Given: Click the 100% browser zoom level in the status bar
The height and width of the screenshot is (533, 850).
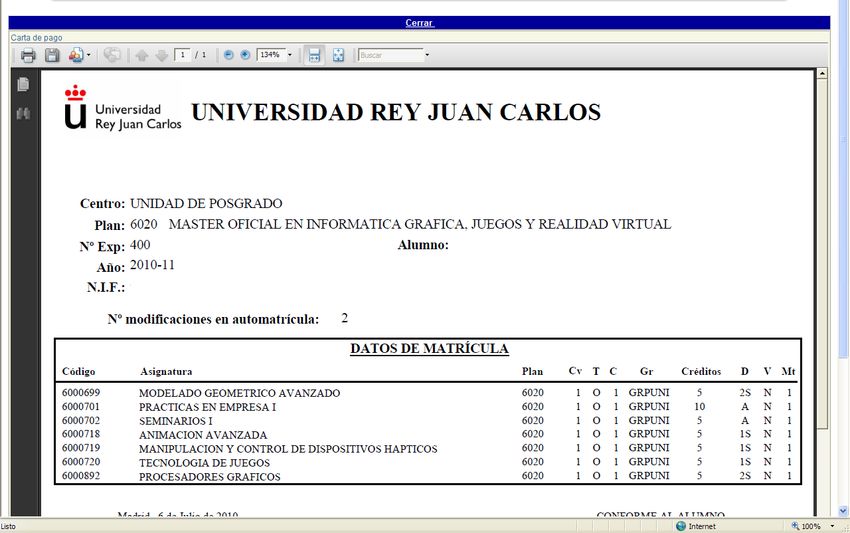Looking at the screenshot, I should pos(810,526).
